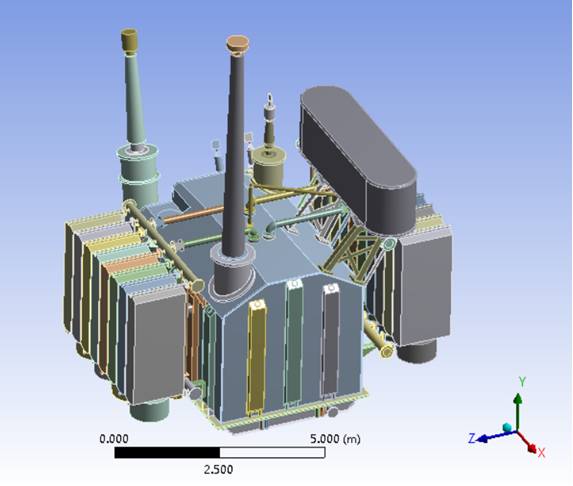Click the small olive turret behind center bushing

coord(269,166)
